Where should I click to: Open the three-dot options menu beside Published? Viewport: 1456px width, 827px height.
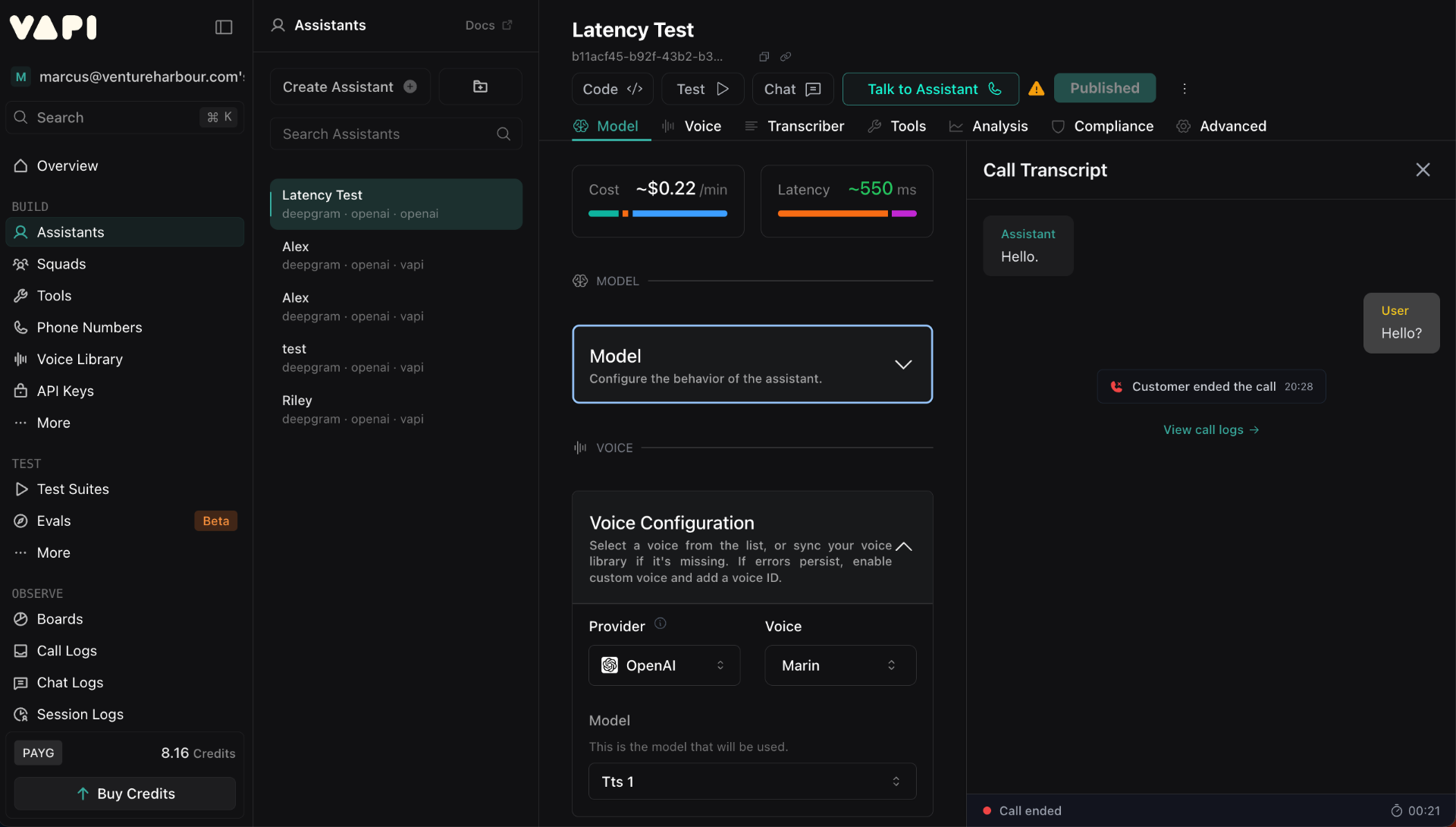(1184, 89)
